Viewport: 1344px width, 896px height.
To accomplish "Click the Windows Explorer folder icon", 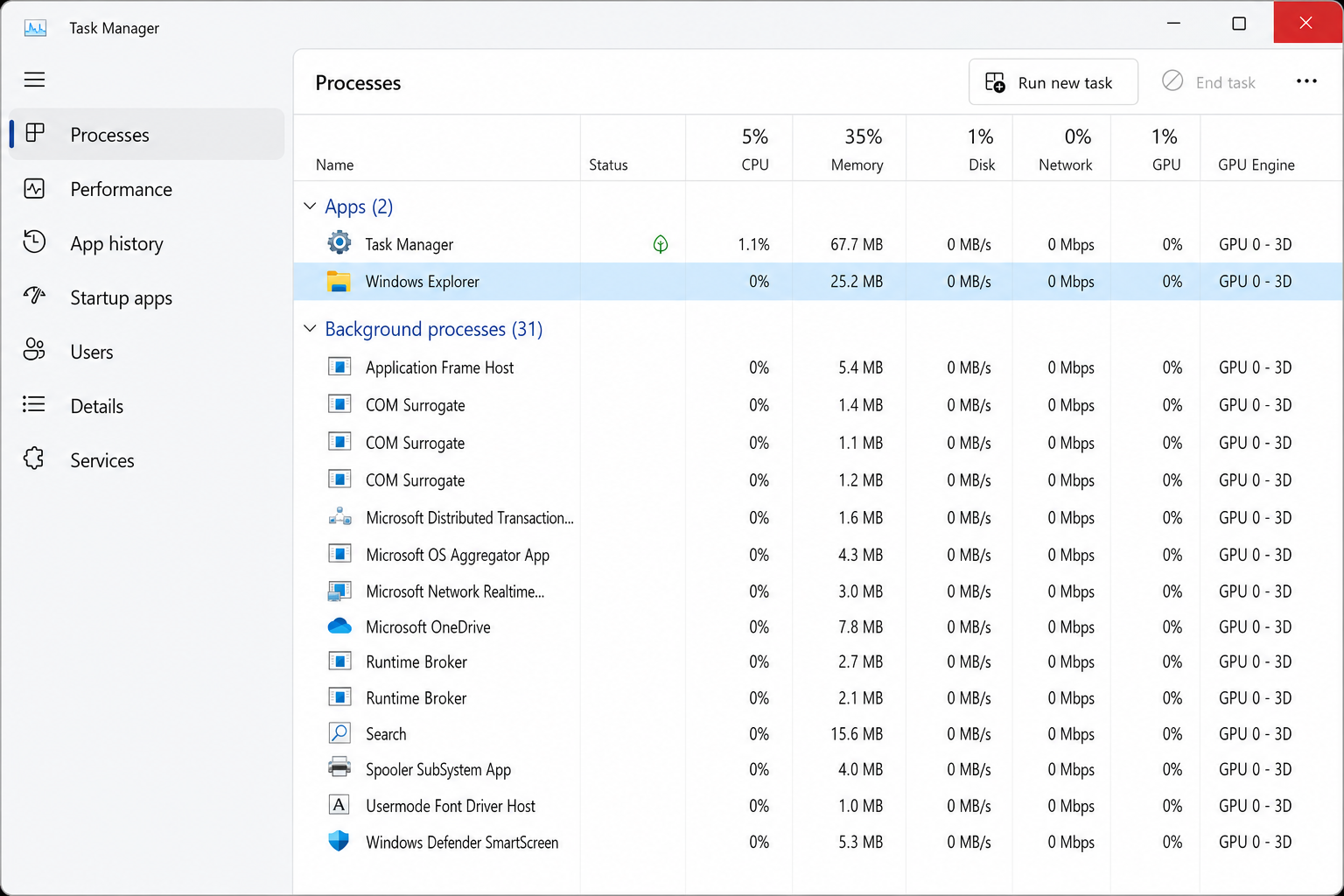I will [x=339, y=281].
